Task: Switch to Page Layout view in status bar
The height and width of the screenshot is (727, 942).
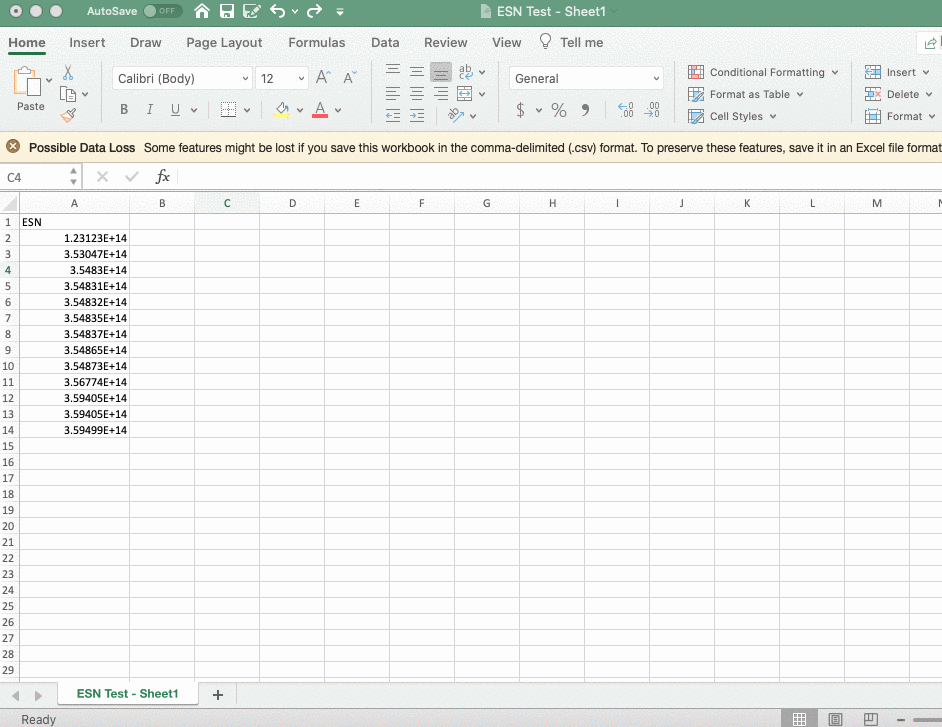Action: 835,719
